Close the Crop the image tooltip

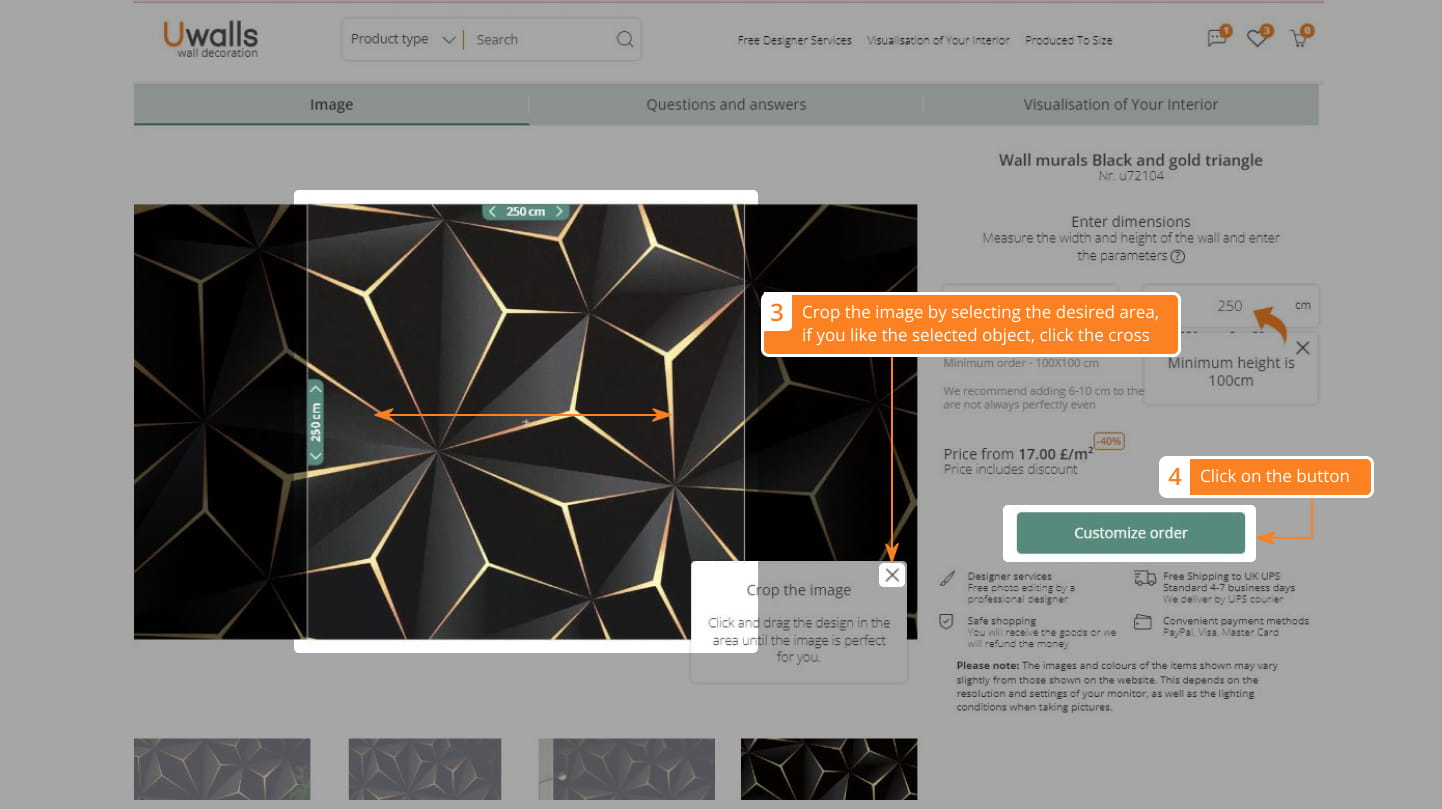coord(892,574)
